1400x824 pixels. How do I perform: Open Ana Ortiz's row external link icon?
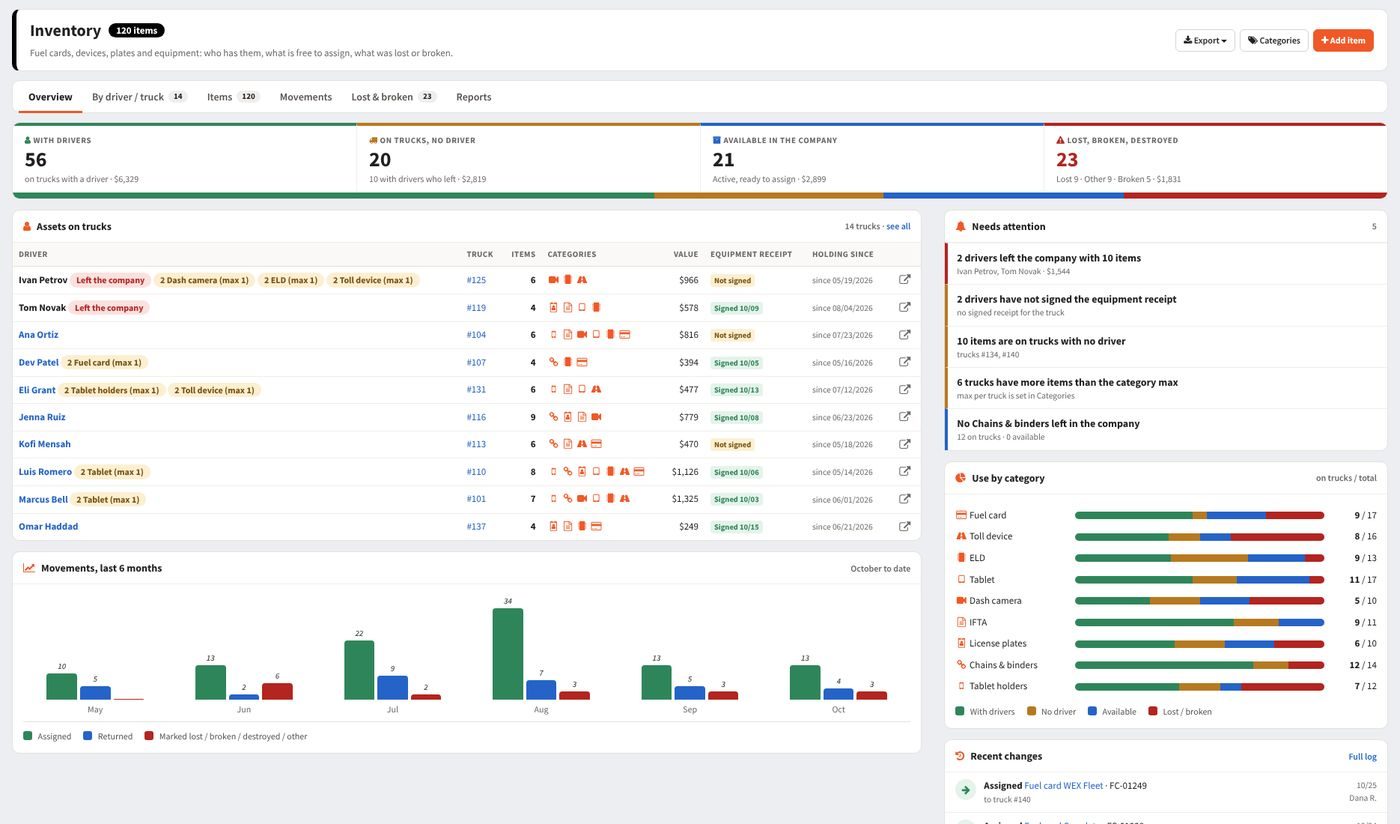[905, 335]
